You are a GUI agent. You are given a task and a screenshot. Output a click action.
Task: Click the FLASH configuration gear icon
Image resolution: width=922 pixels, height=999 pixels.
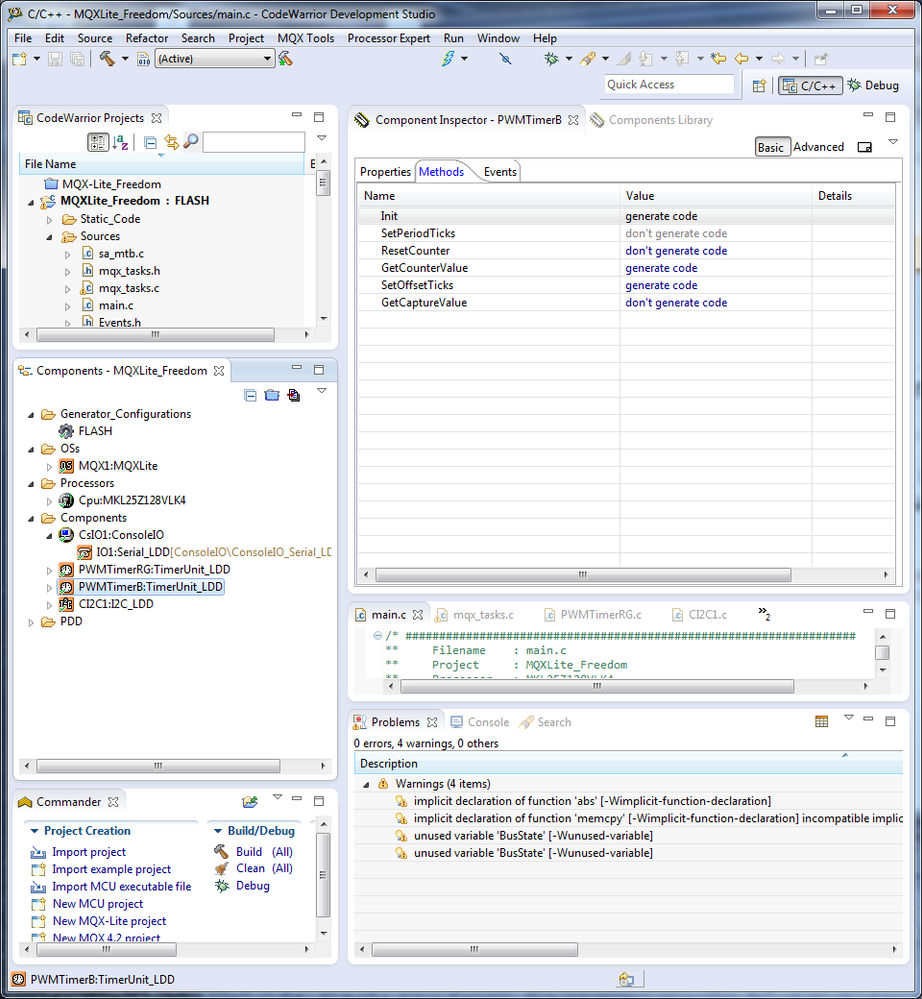[x=66, y=431]
